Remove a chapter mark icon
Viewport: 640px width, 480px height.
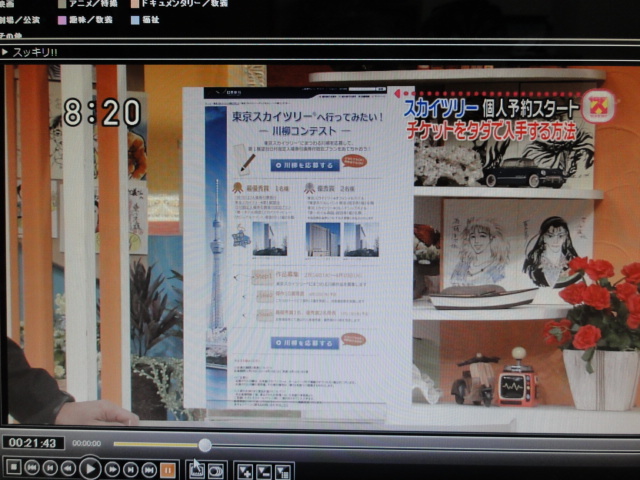click(x=264, y=473)
